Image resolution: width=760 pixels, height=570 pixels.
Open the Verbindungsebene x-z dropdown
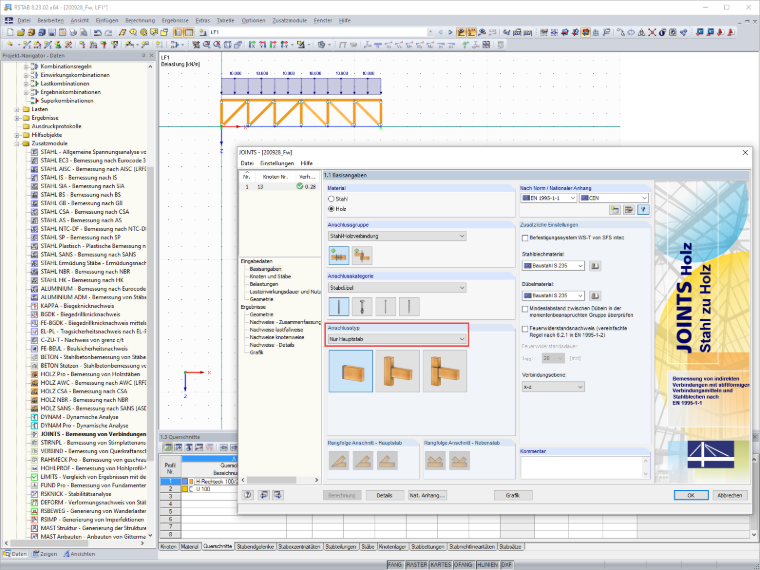[x=553, y=386]
